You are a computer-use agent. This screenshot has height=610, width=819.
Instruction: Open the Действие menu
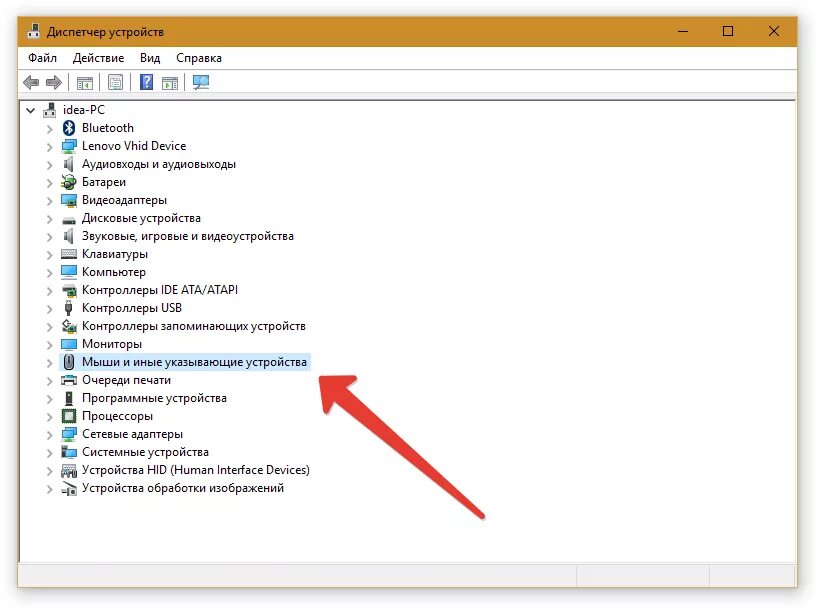[98, 58]
